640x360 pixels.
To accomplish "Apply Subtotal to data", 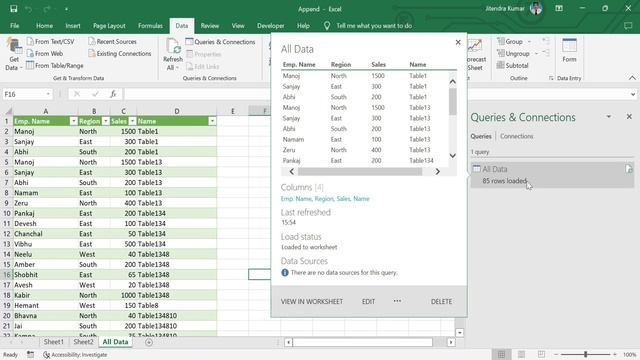I will tap(513, 65).
